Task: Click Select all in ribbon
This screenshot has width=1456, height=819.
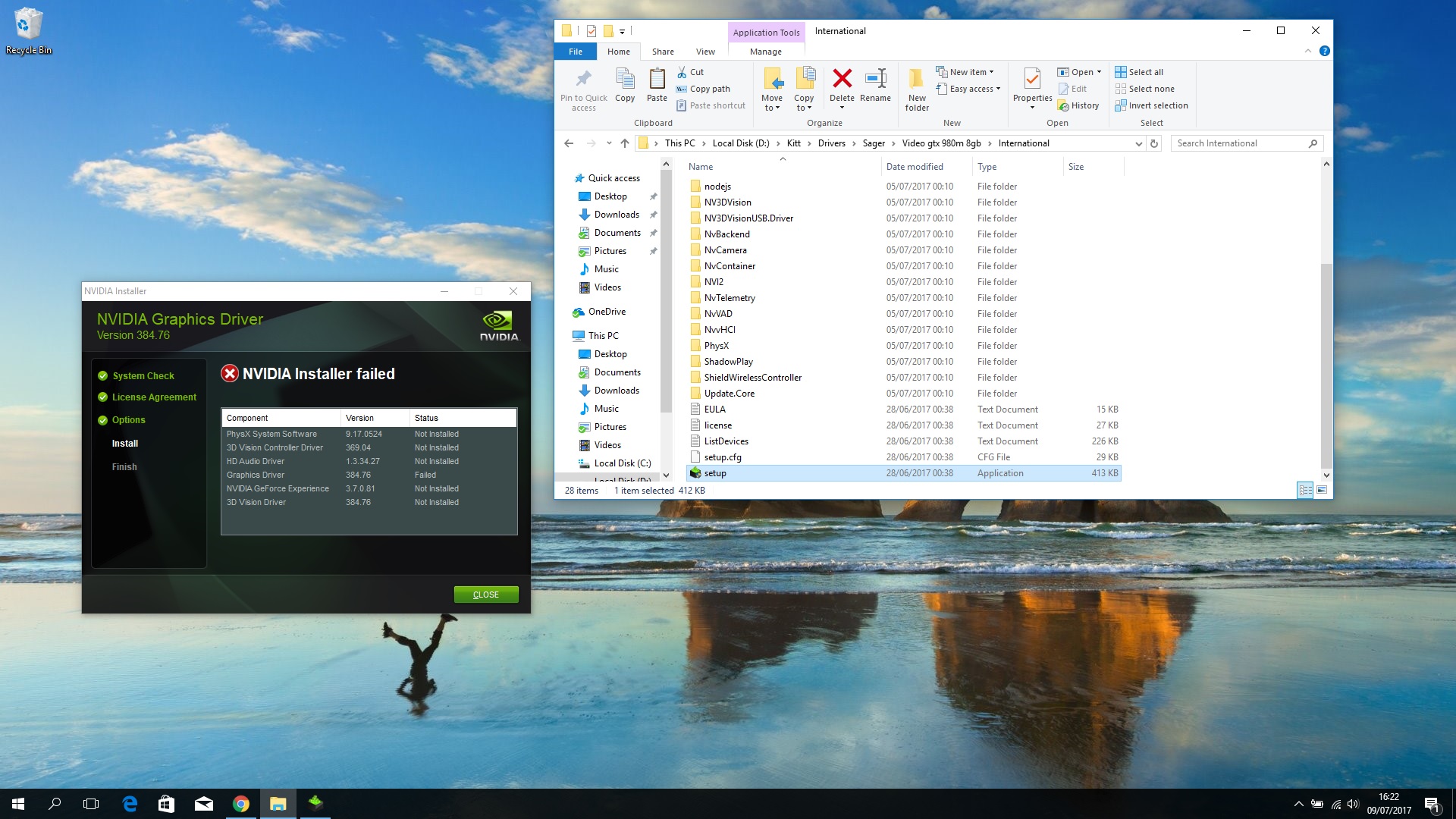Action: point(1139,72)
